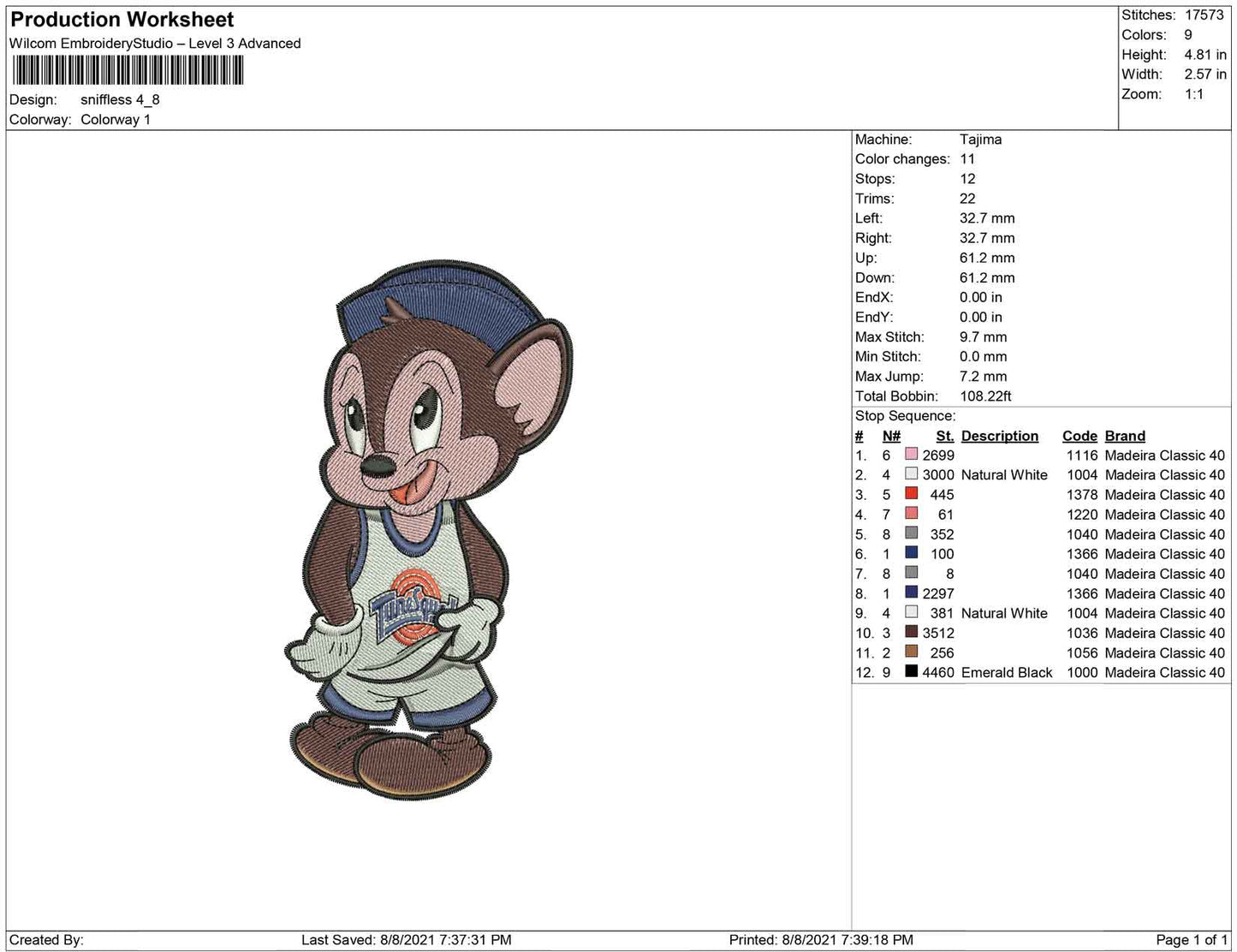
Task: Click the "Stops:" label
Action: click(875, 179)
